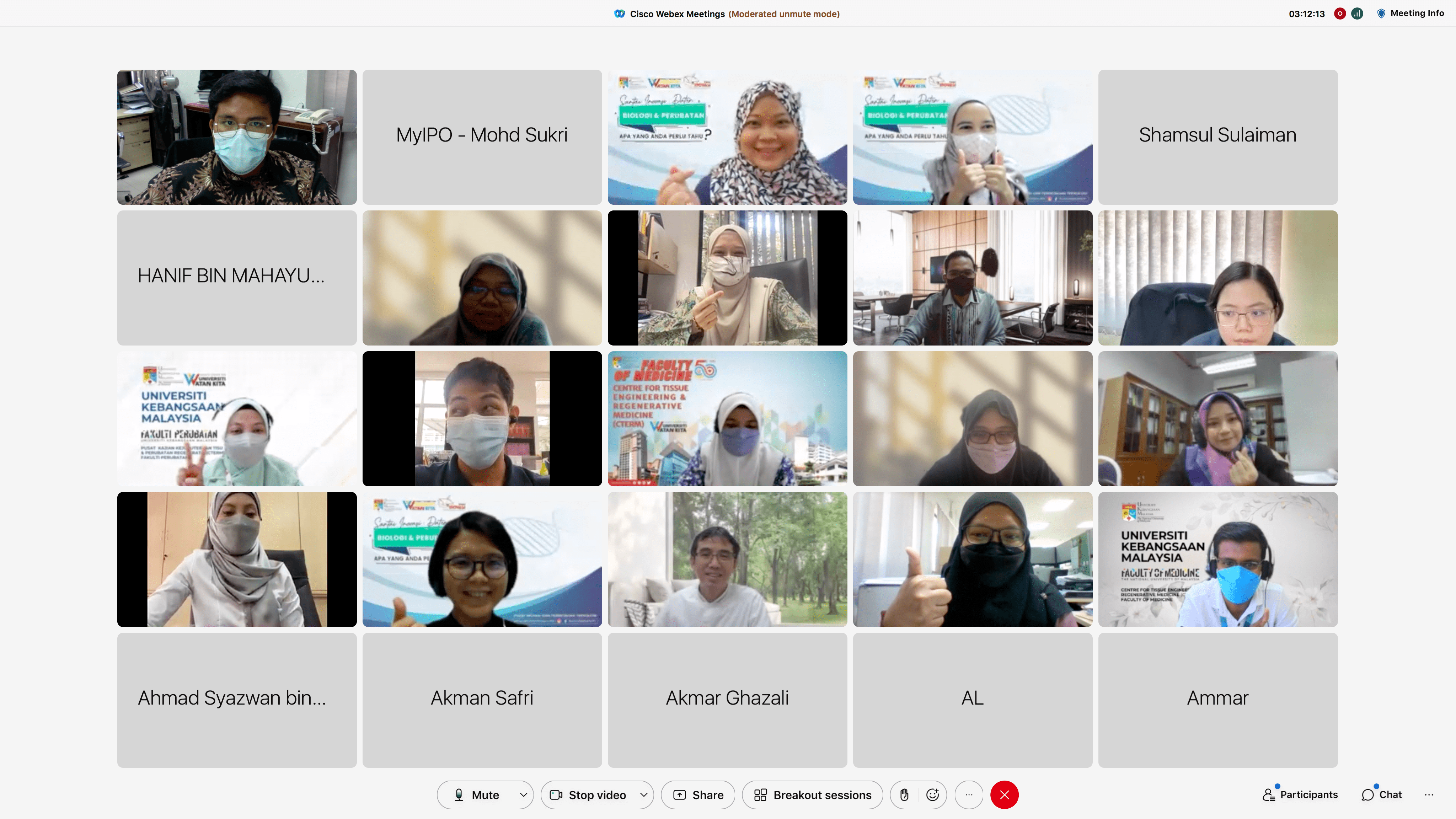Screen dimensions: 1456x819
Task: Select the Shamsul Sulaiman participant tile
Action: 1217,136
